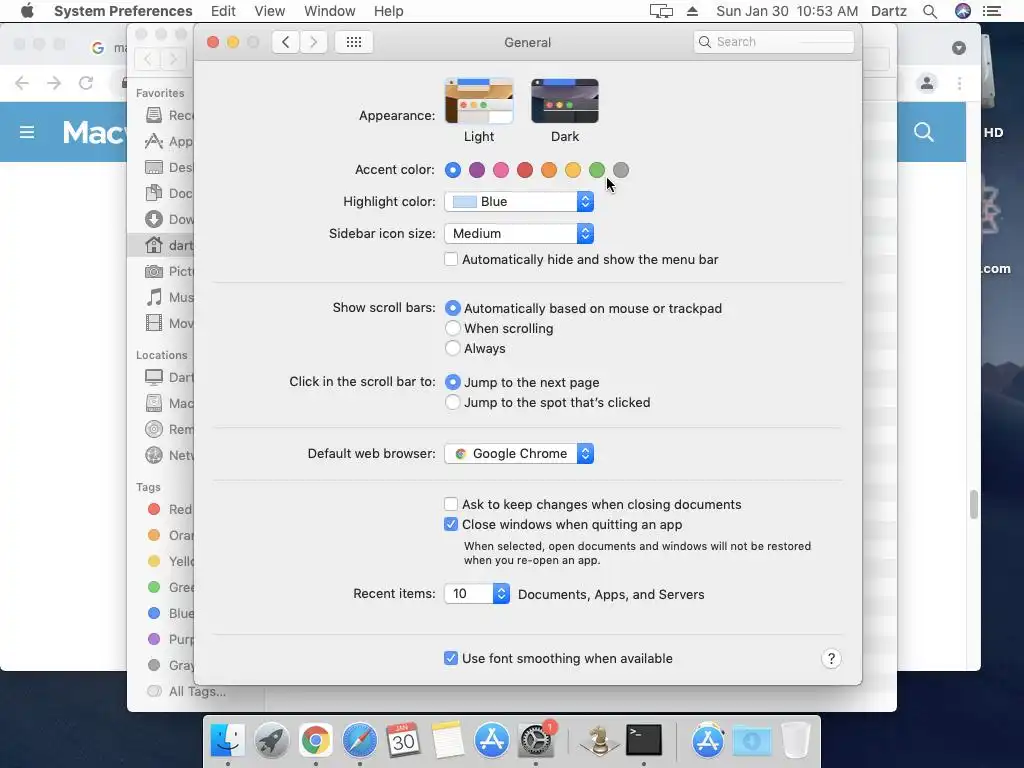Screen dimensions: 1024x768
Task: Open Notification Center list icon
Action: click(x=992, y=11)
